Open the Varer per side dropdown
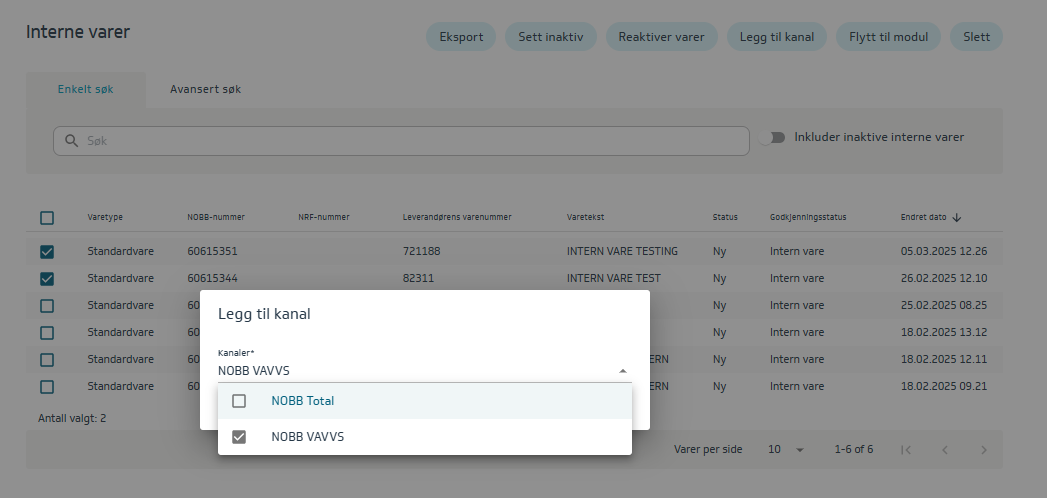The image size is (1047, 498). (786, 450)
